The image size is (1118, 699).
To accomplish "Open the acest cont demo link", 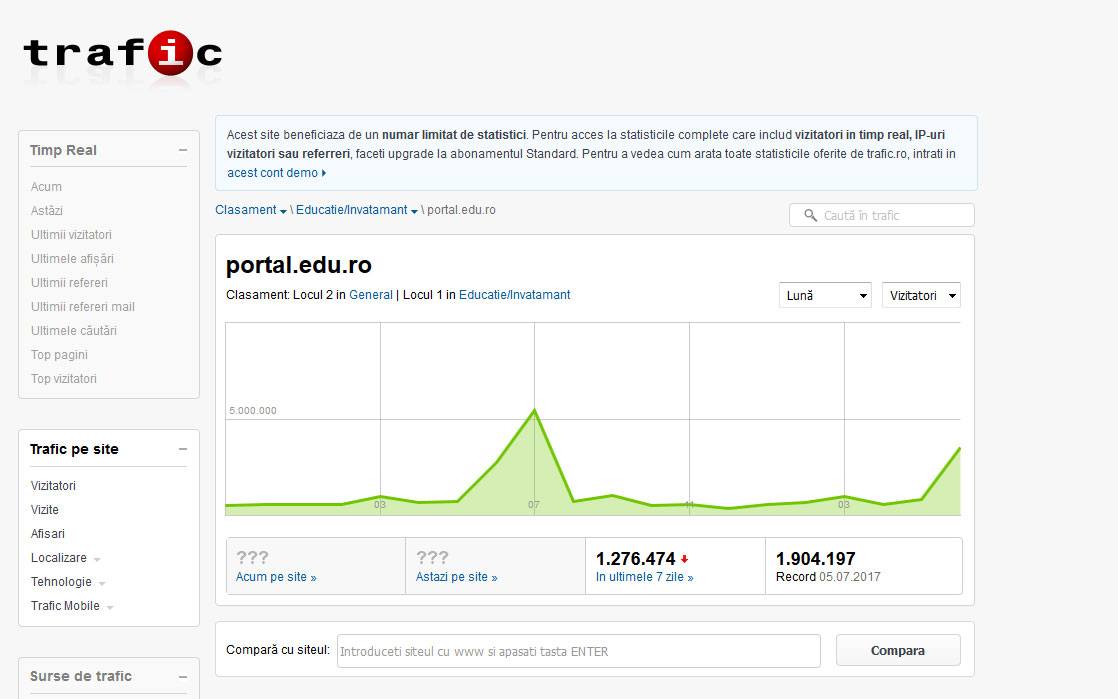I will (x=272, y=173).
